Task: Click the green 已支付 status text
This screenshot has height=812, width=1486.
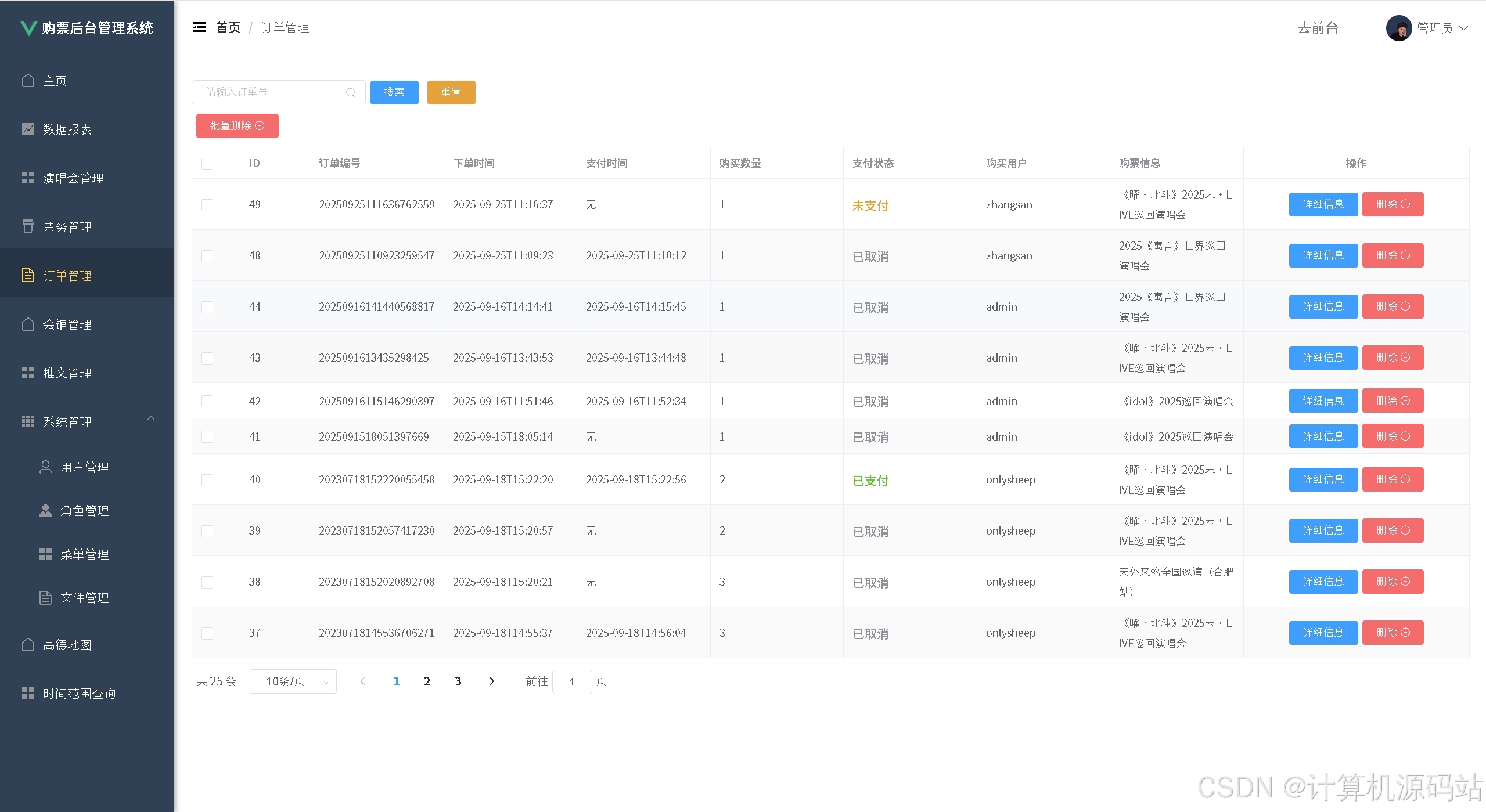Action: [870, 481]
